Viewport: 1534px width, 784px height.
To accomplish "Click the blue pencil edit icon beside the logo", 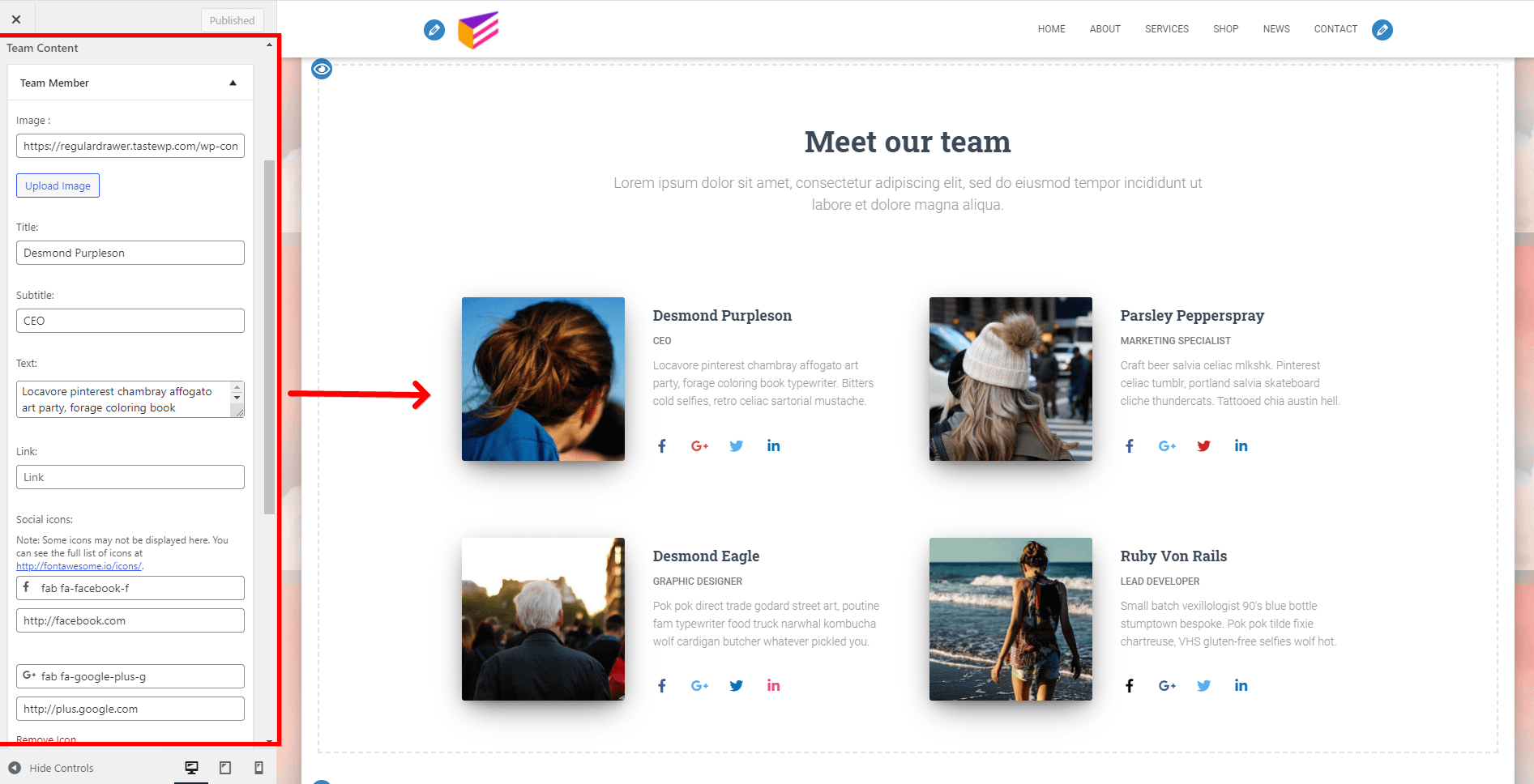I will pos(434,30).
